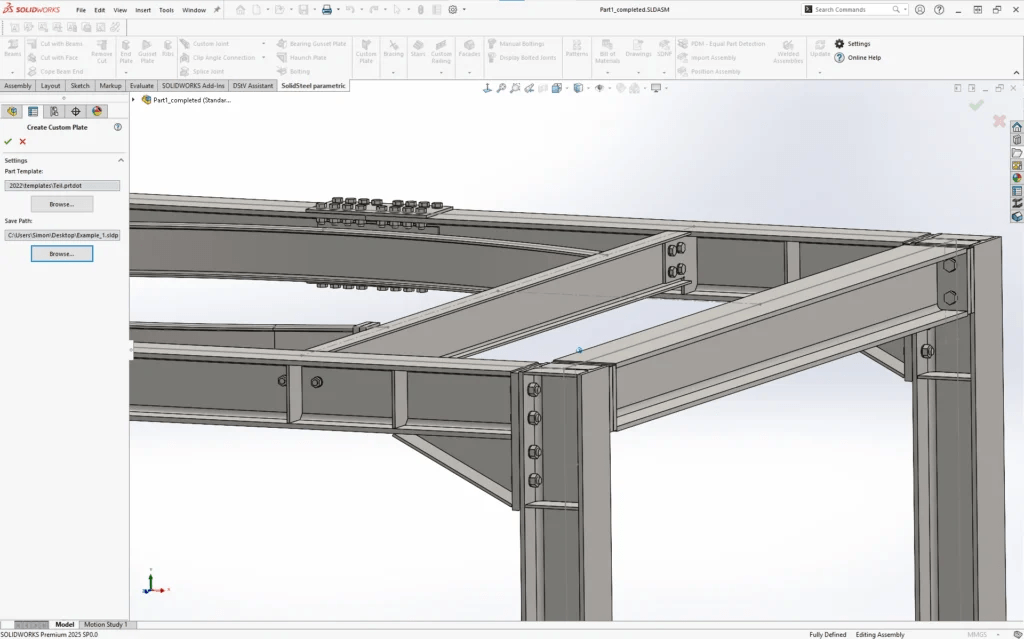Open the Custom Joint dropdown arrow
1024x639 pixels.
[x=263, y=43]
